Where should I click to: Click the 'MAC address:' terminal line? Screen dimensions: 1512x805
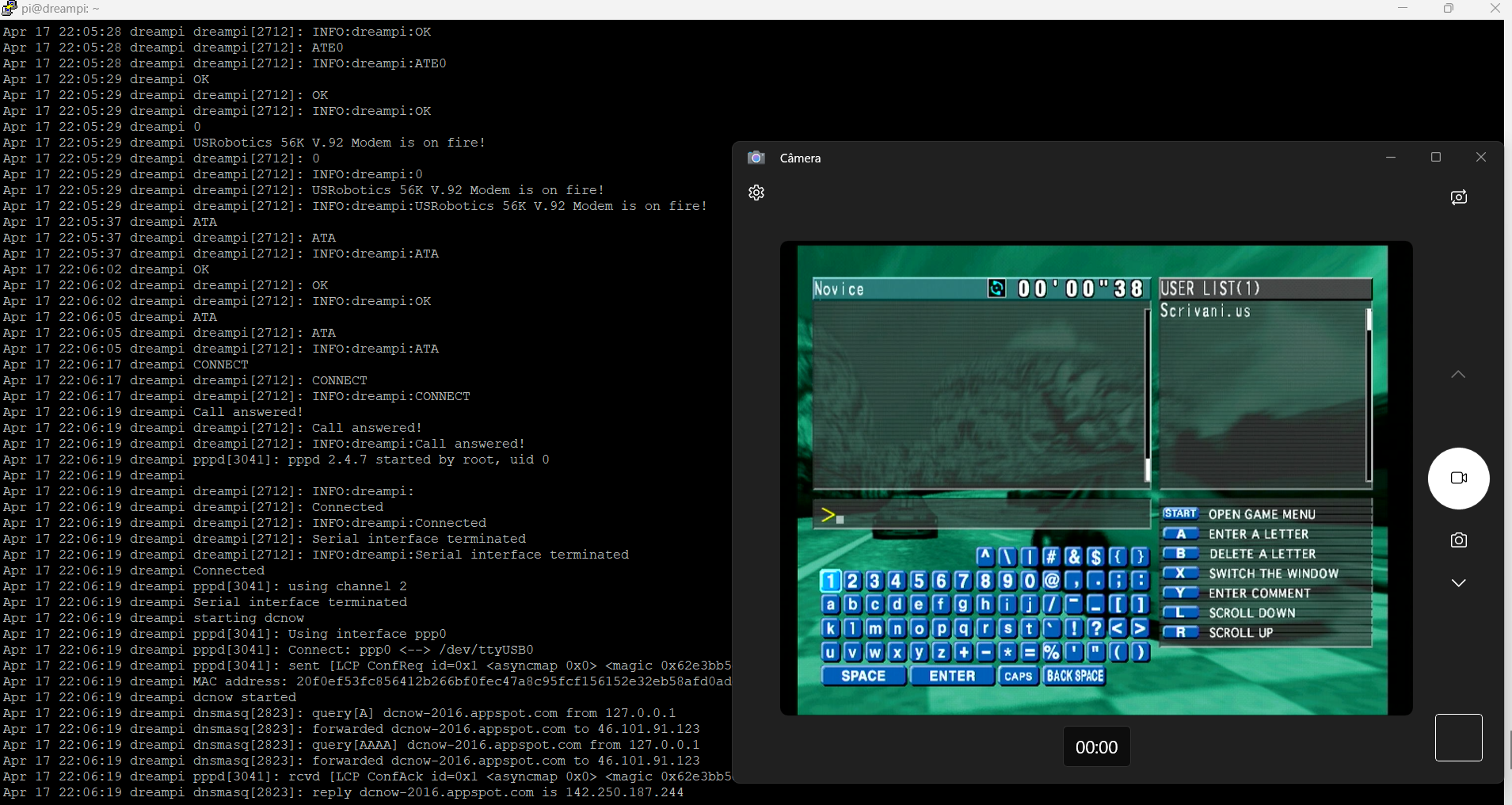coord(368,681)
